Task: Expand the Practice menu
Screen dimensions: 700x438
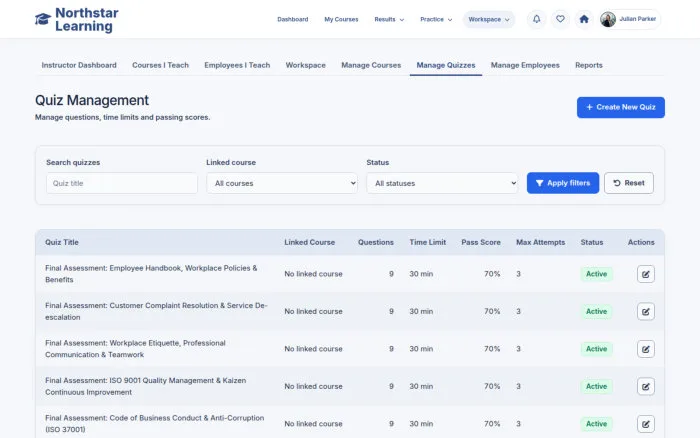Action: [x=436, y=20]
